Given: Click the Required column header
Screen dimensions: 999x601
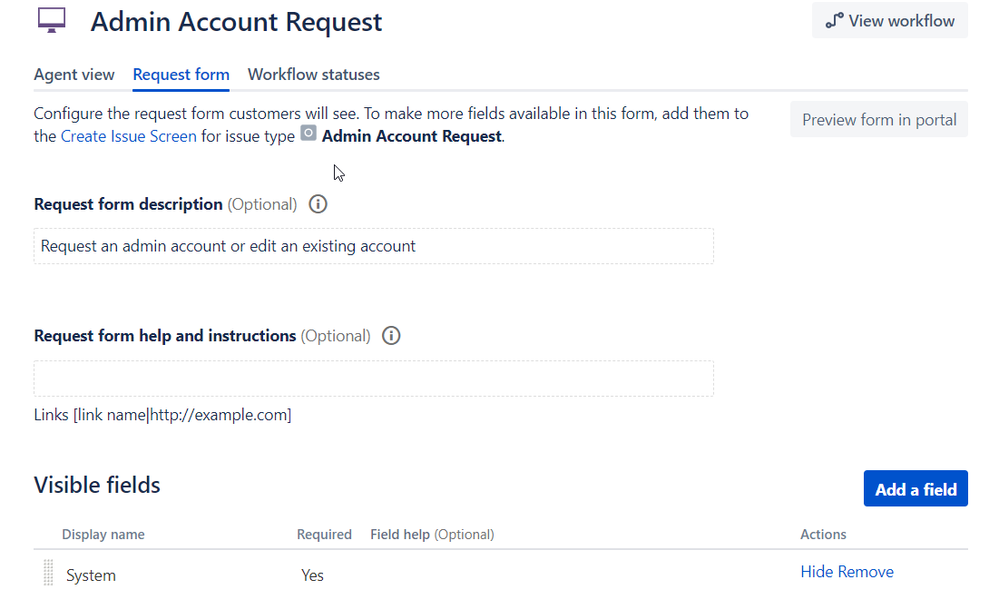Looking at the screenshot, I should click(x=324, y=534).
